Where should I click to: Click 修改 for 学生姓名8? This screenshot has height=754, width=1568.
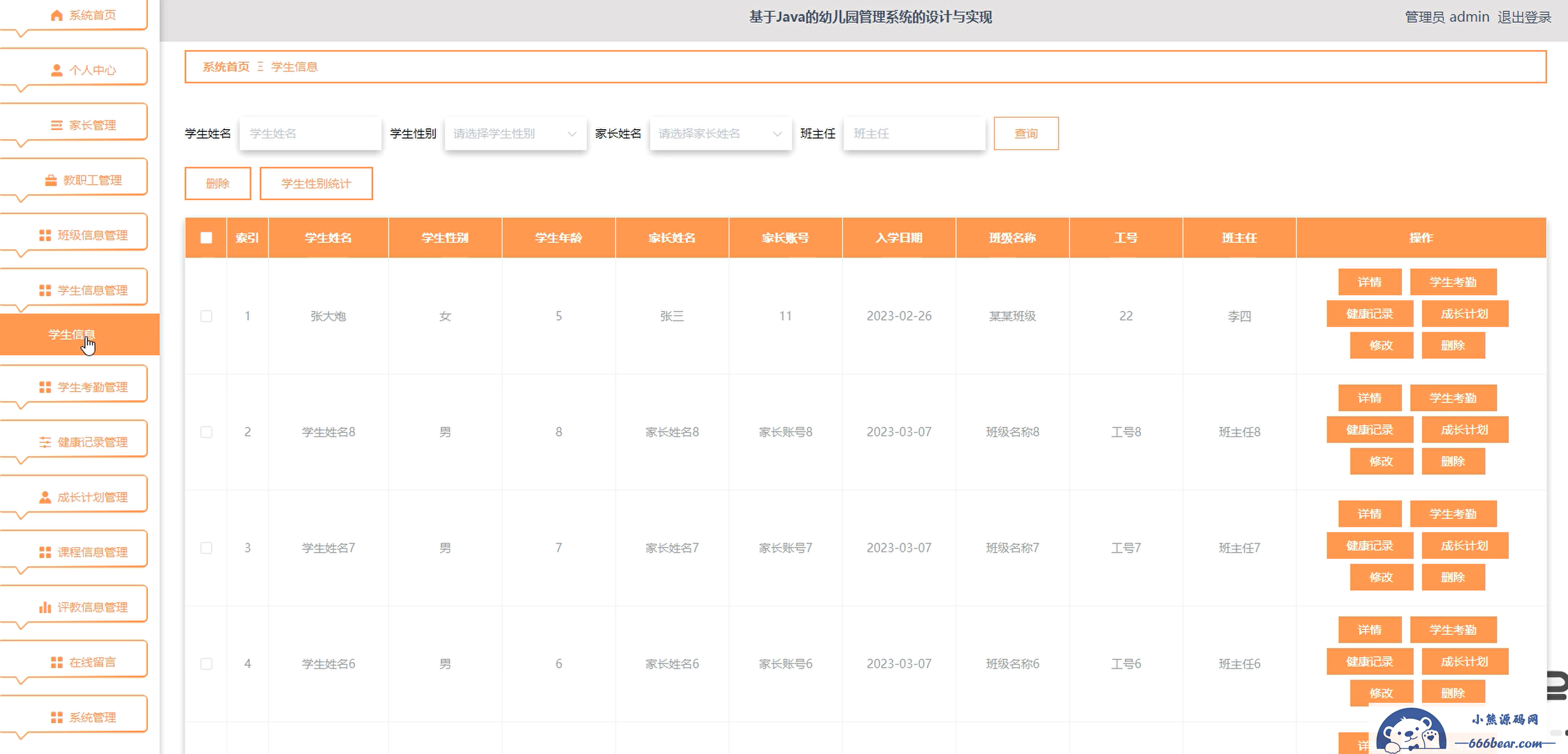(1381, 461)
